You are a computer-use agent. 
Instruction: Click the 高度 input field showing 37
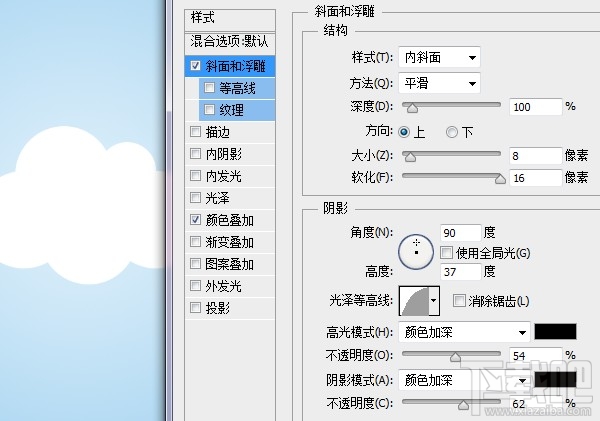tap(460, 272)
